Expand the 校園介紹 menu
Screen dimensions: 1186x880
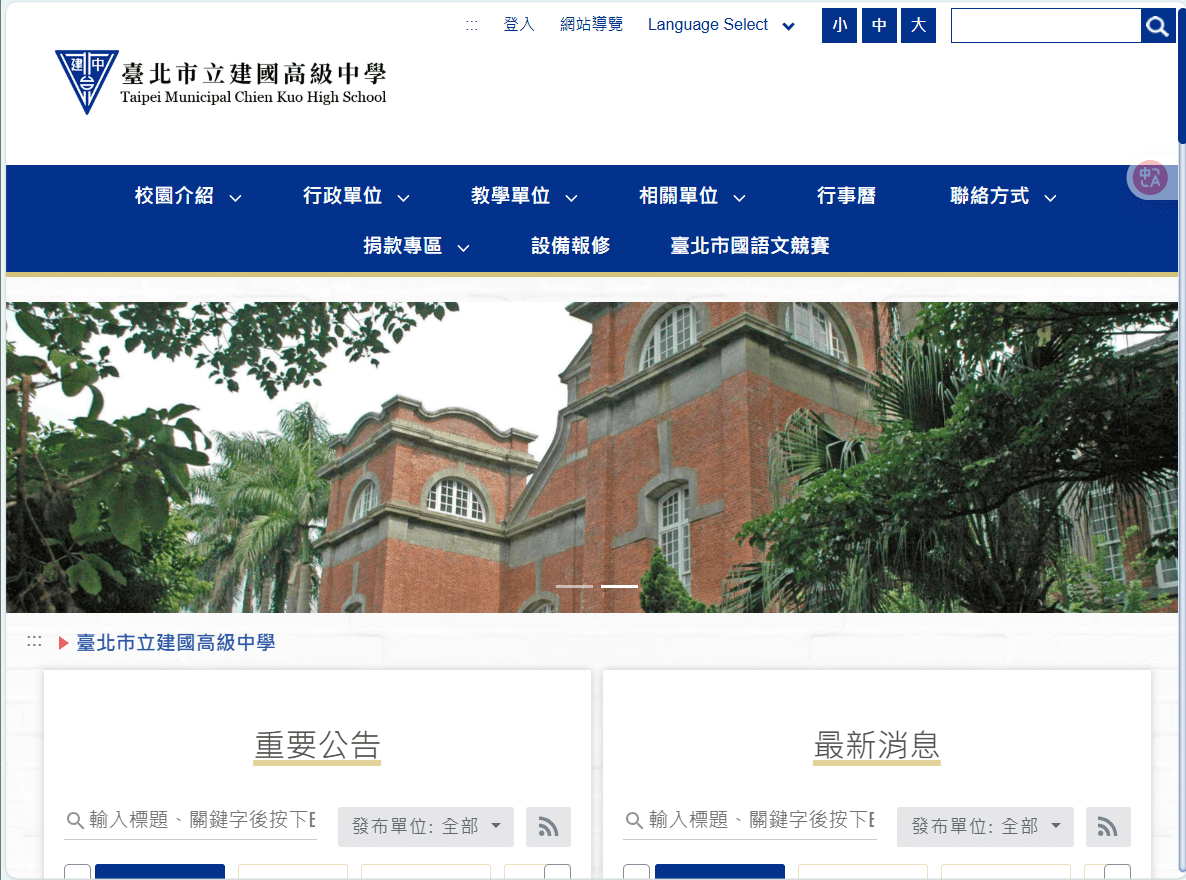tap(188, 196)
